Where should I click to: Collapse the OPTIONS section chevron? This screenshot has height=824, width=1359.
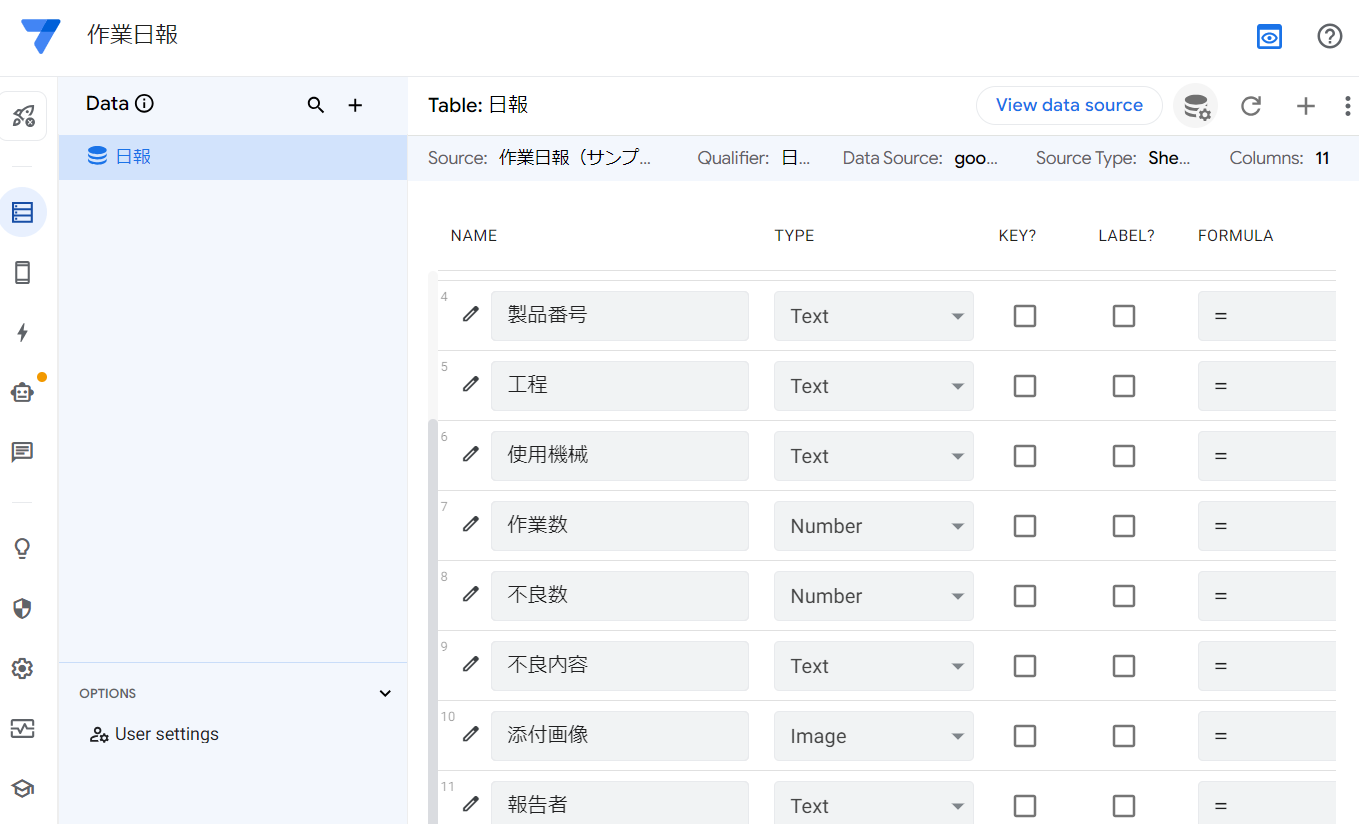tap(384, 692)
